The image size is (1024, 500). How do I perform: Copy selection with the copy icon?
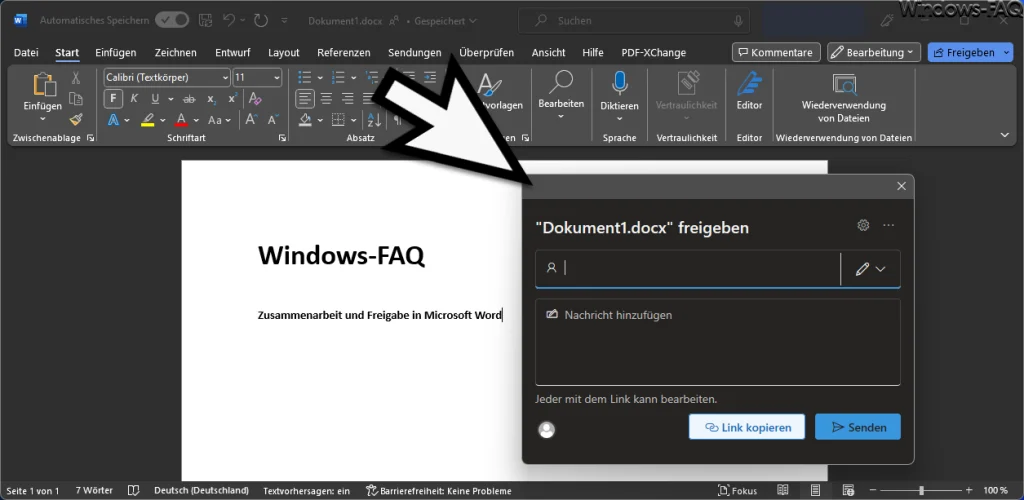[x=76, y=99]
